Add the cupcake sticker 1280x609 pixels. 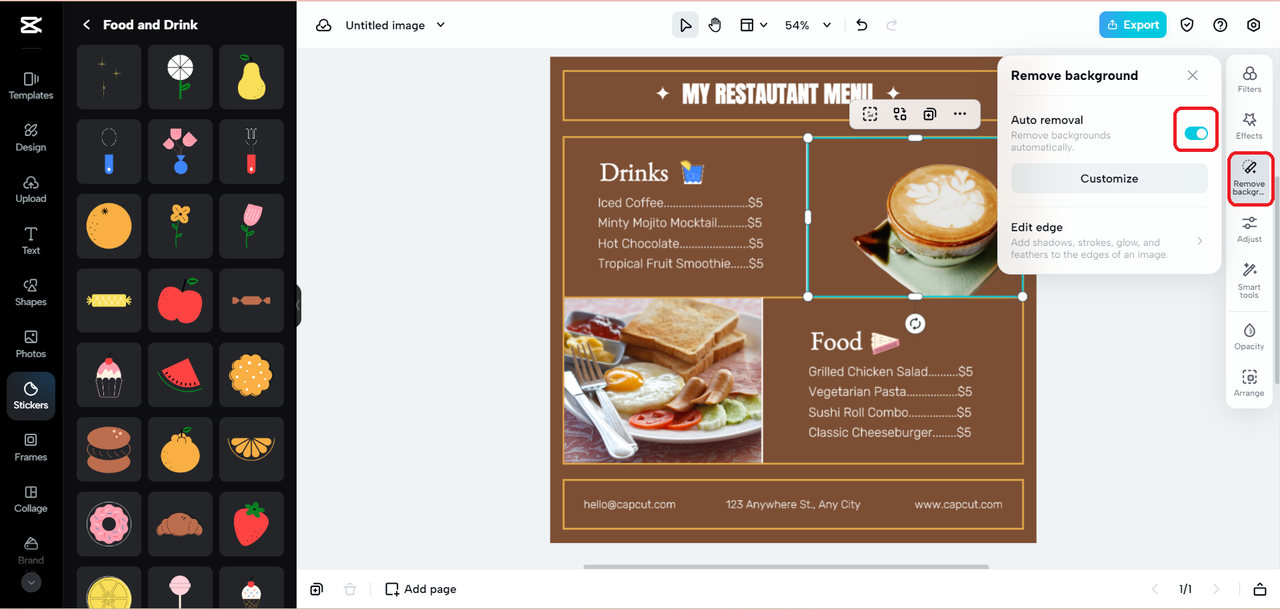[x=109, y=374]
